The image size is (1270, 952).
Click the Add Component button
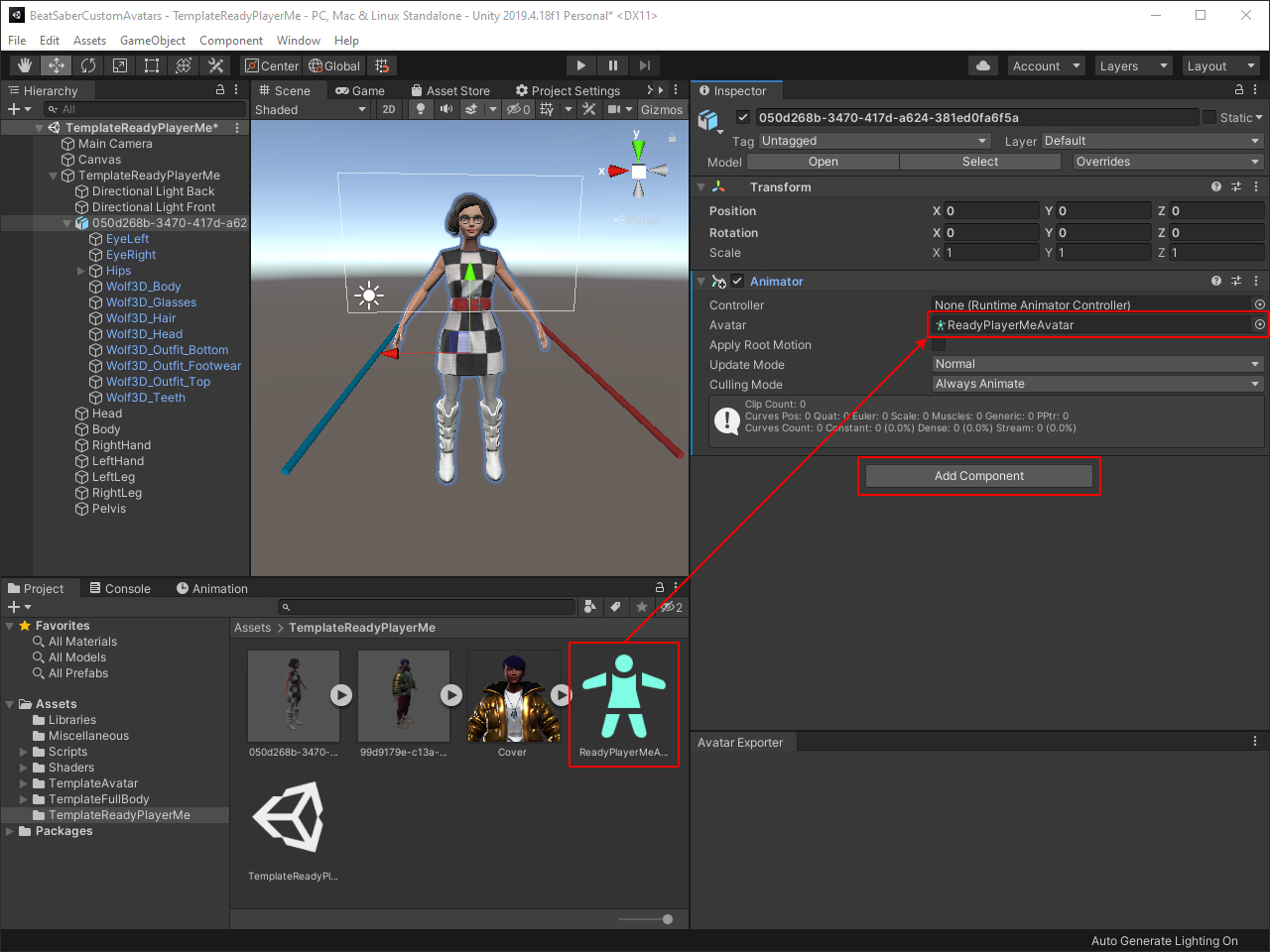[x=979, y=476]
